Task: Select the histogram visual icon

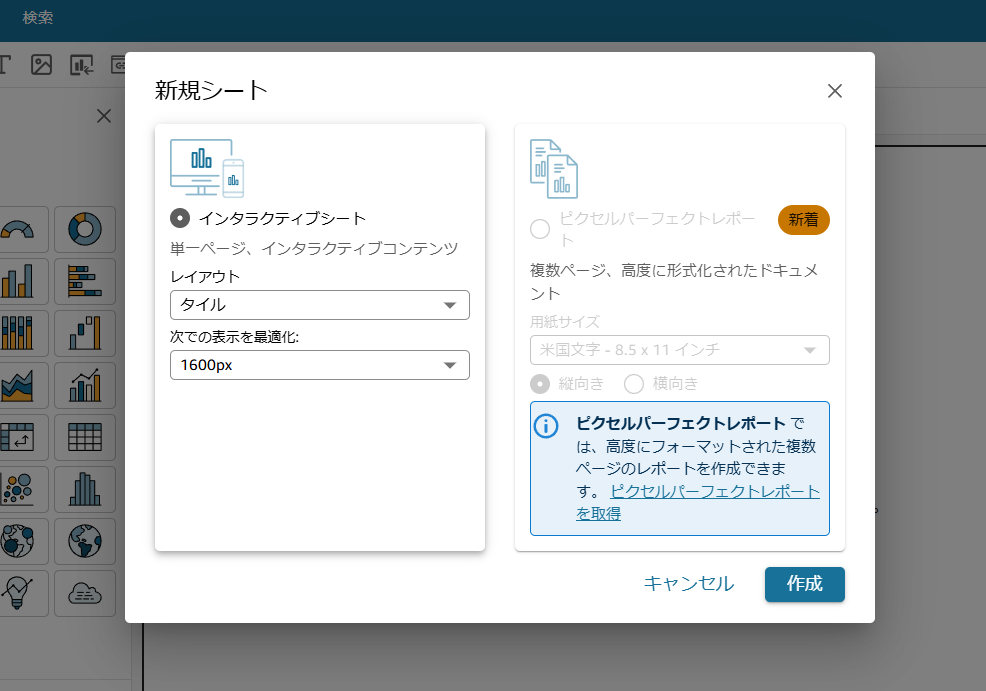Action: (x=85, y=490)
